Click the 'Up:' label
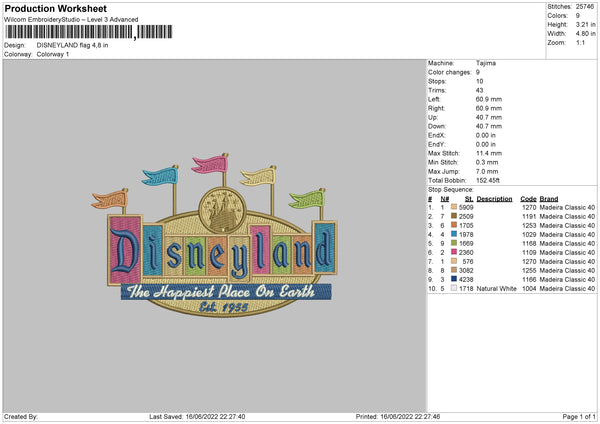Viewport: 600px width, 424px height. coord(433,117)
